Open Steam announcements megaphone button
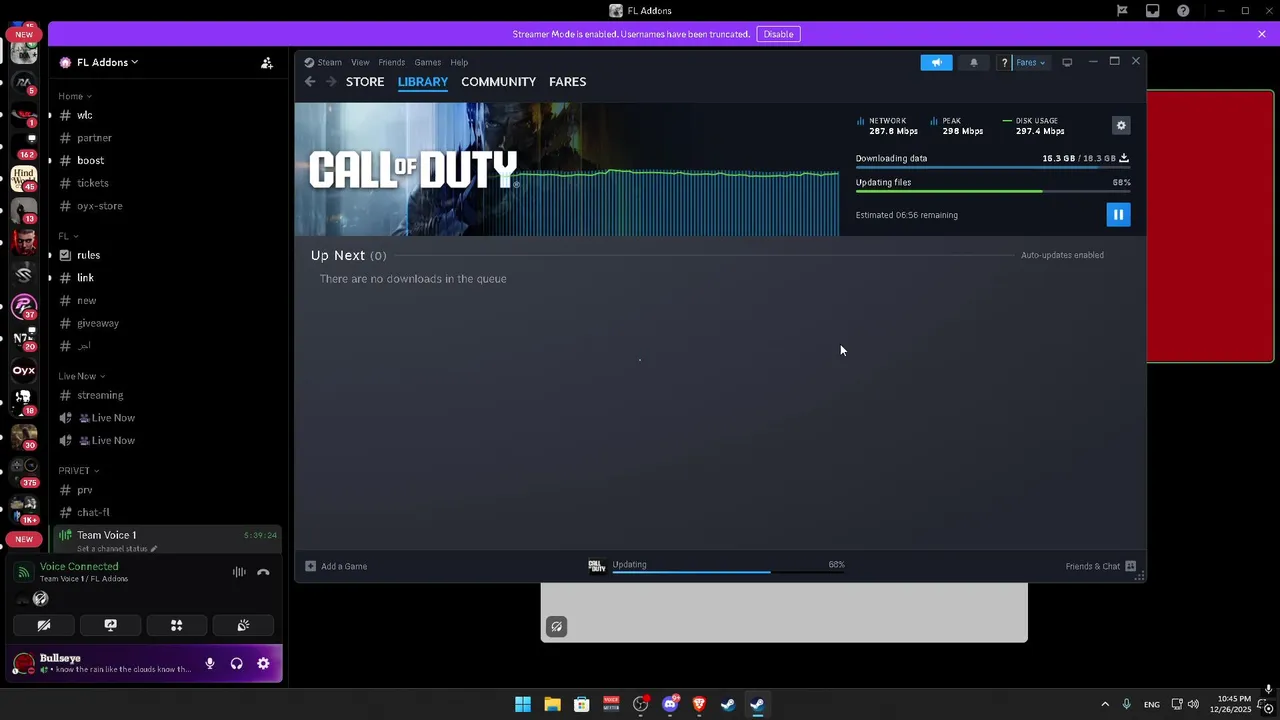 (x=936, y=62)
